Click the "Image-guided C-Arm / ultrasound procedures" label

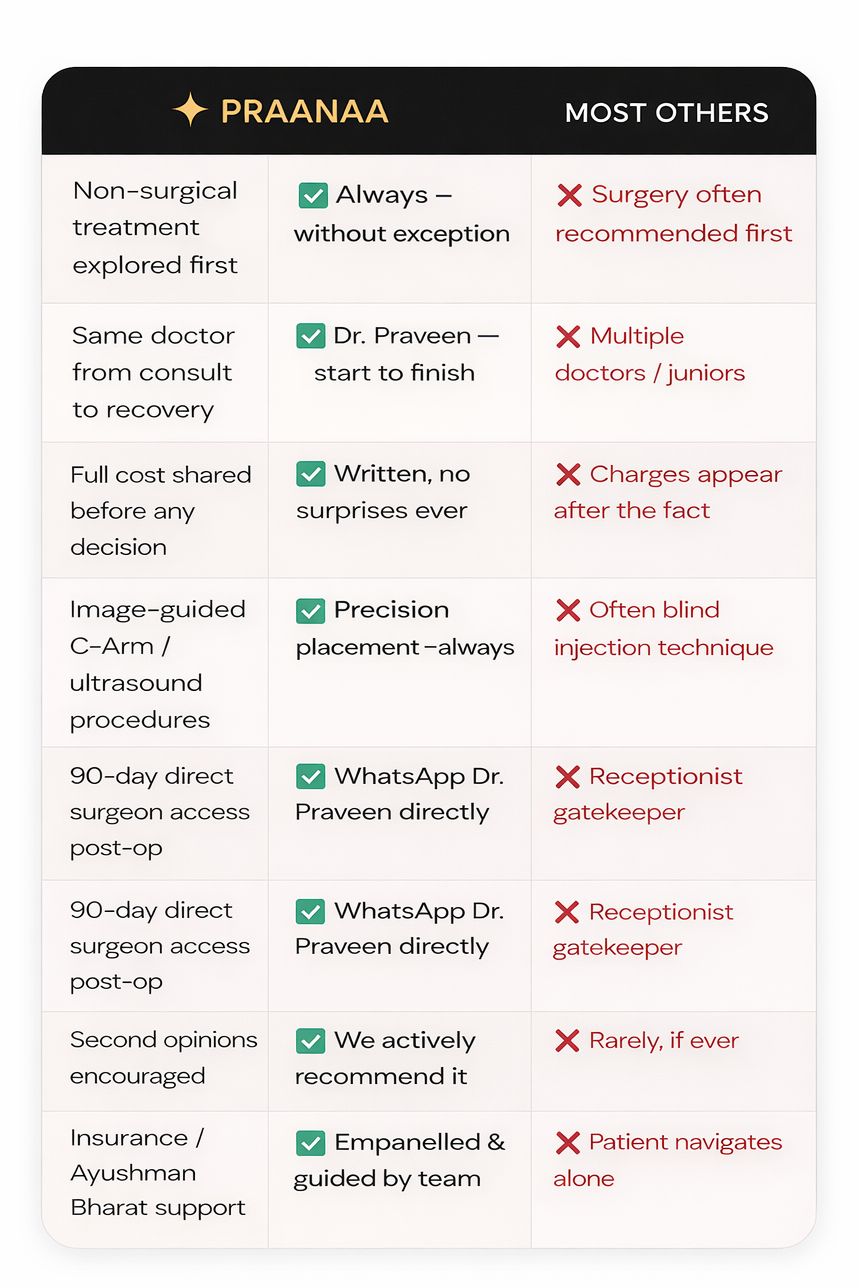(x=157, y=664)
